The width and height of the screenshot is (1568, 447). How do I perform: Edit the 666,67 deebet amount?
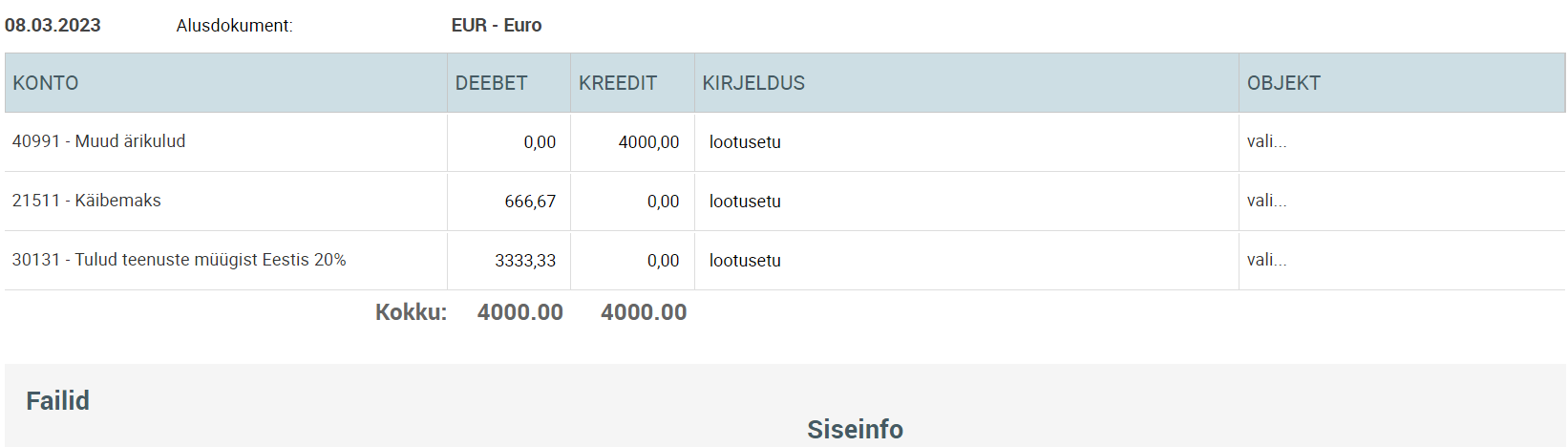[509, 202]
